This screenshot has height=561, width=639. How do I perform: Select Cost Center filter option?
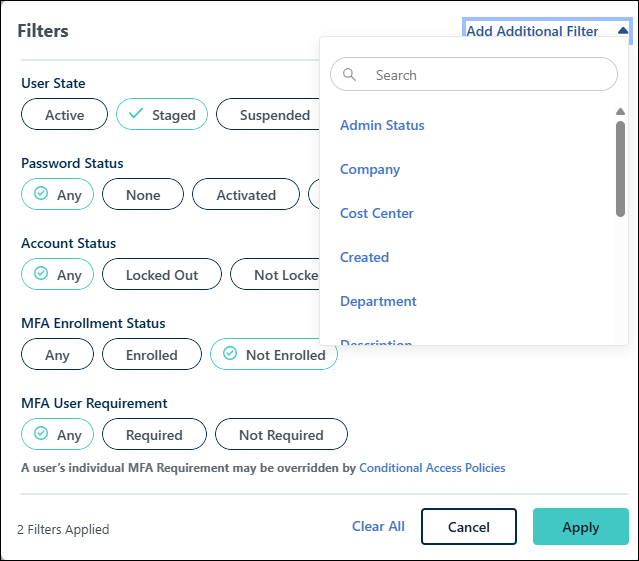377,213
